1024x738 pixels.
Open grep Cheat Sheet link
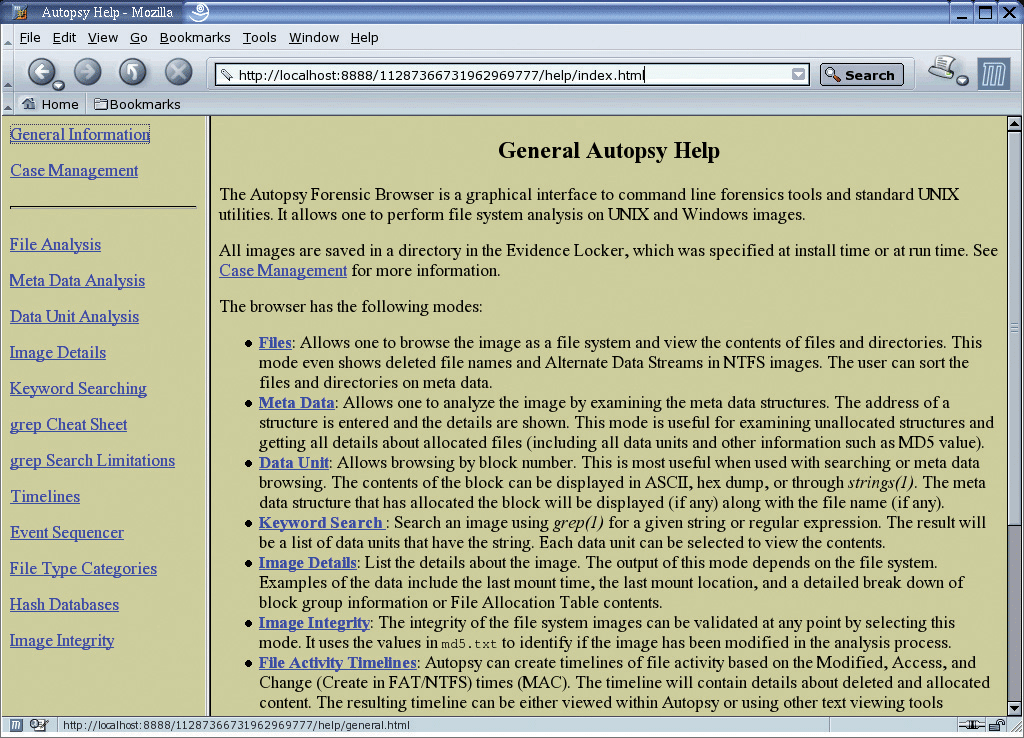(69, 425)
